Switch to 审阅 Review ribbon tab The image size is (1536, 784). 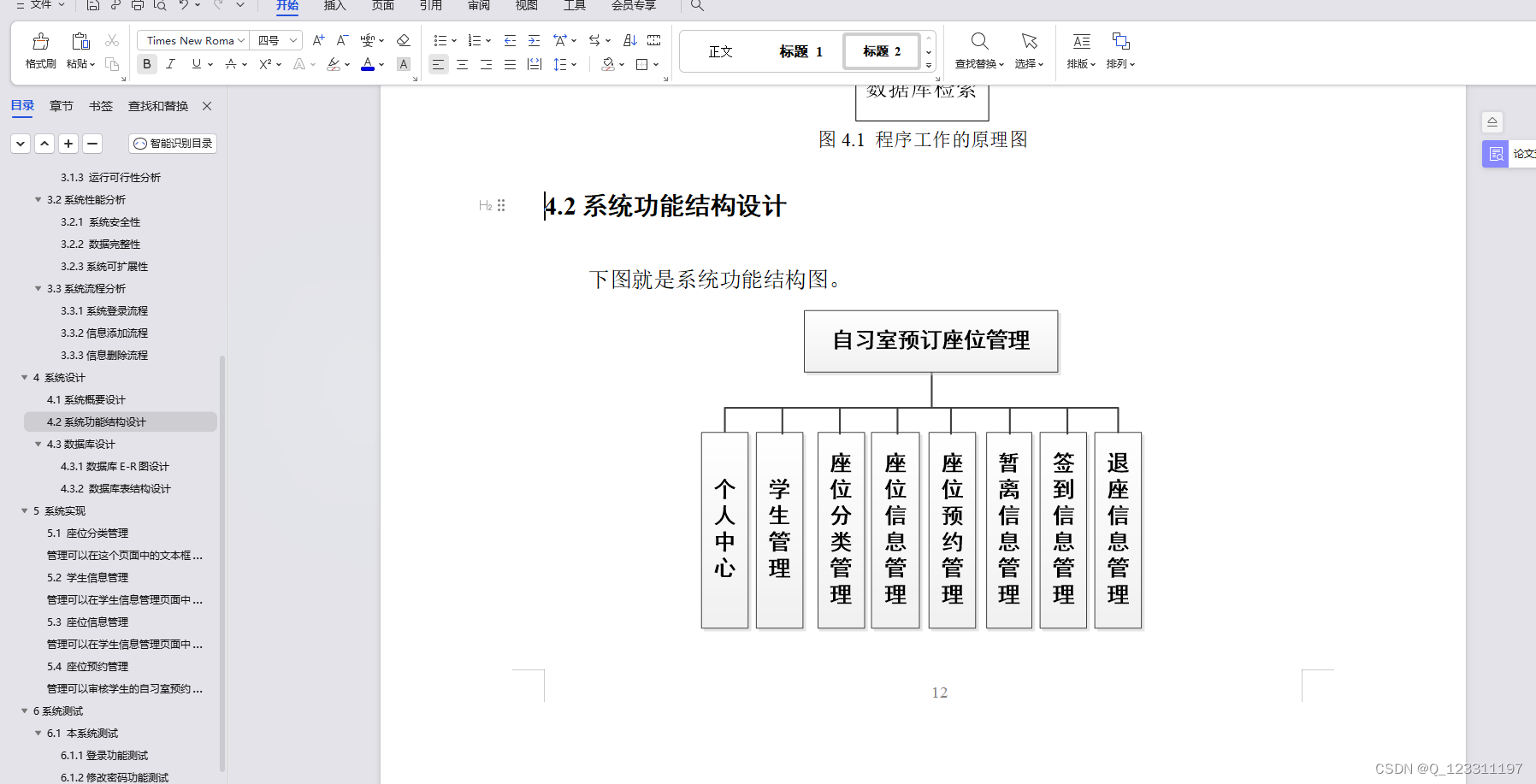[x=479, y=5]
